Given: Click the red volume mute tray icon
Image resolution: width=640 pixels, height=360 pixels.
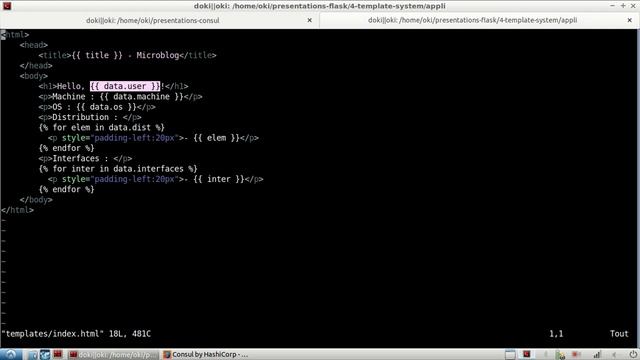Looking at the screenshot, I should [576, 355].
